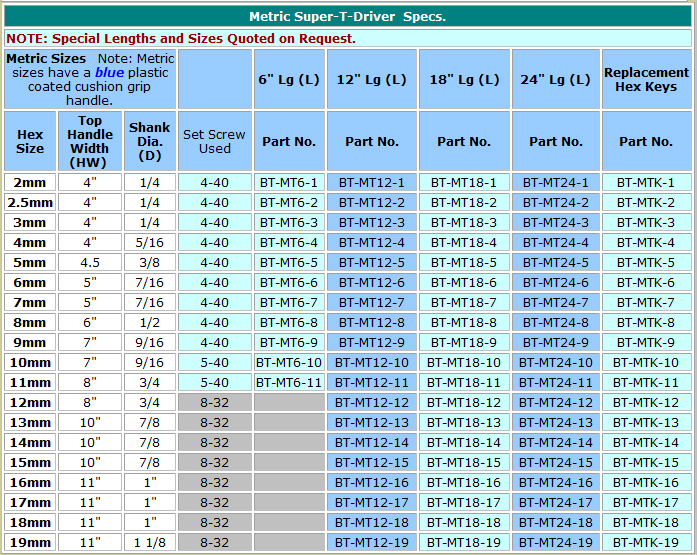Select the 2.5mm hex size cell
This screenshot has width=697, height=555.
click(x=30, y=202)
